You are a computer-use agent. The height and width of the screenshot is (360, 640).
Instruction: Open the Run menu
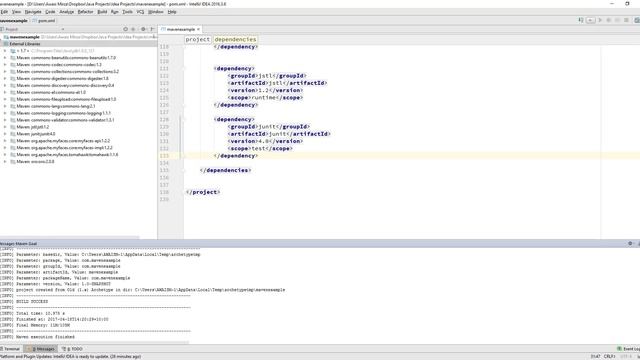[115, 12]
